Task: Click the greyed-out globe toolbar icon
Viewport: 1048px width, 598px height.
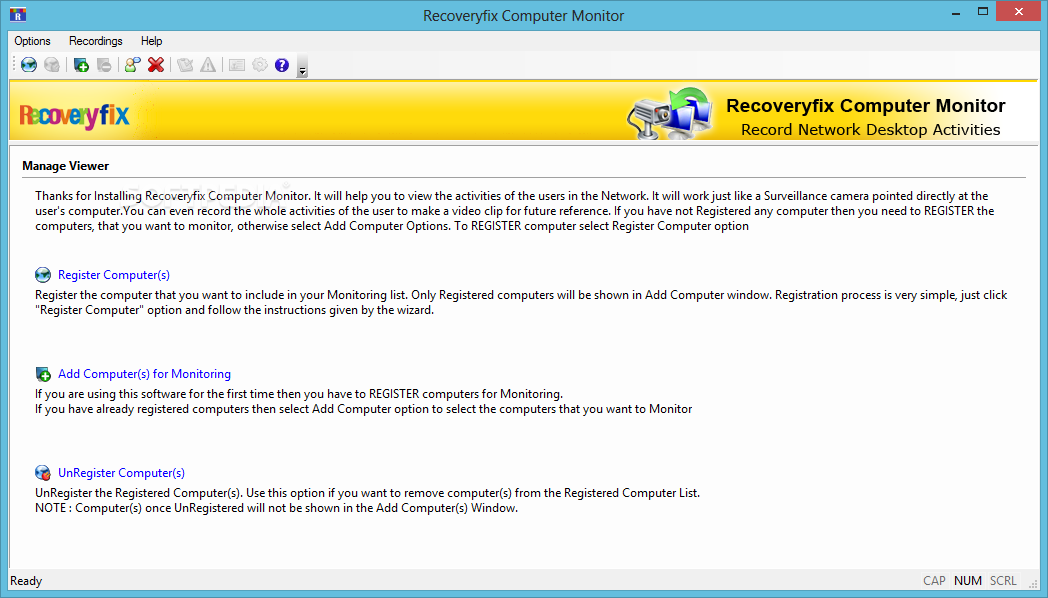Action: click(51, 65)
